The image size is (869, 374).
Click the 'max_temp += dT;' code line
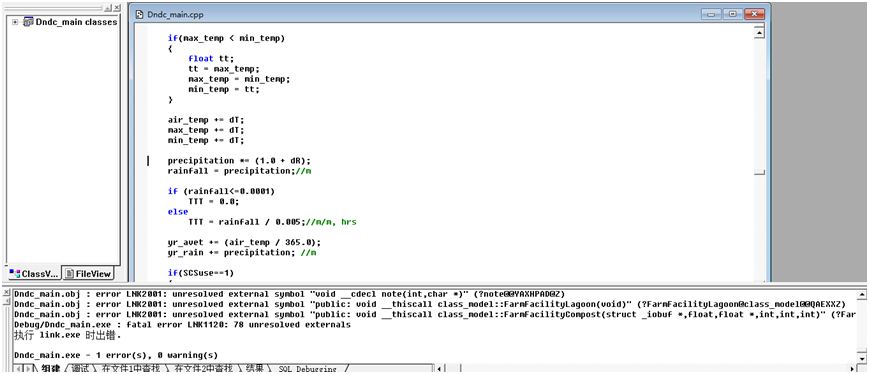tap(206, 130)
